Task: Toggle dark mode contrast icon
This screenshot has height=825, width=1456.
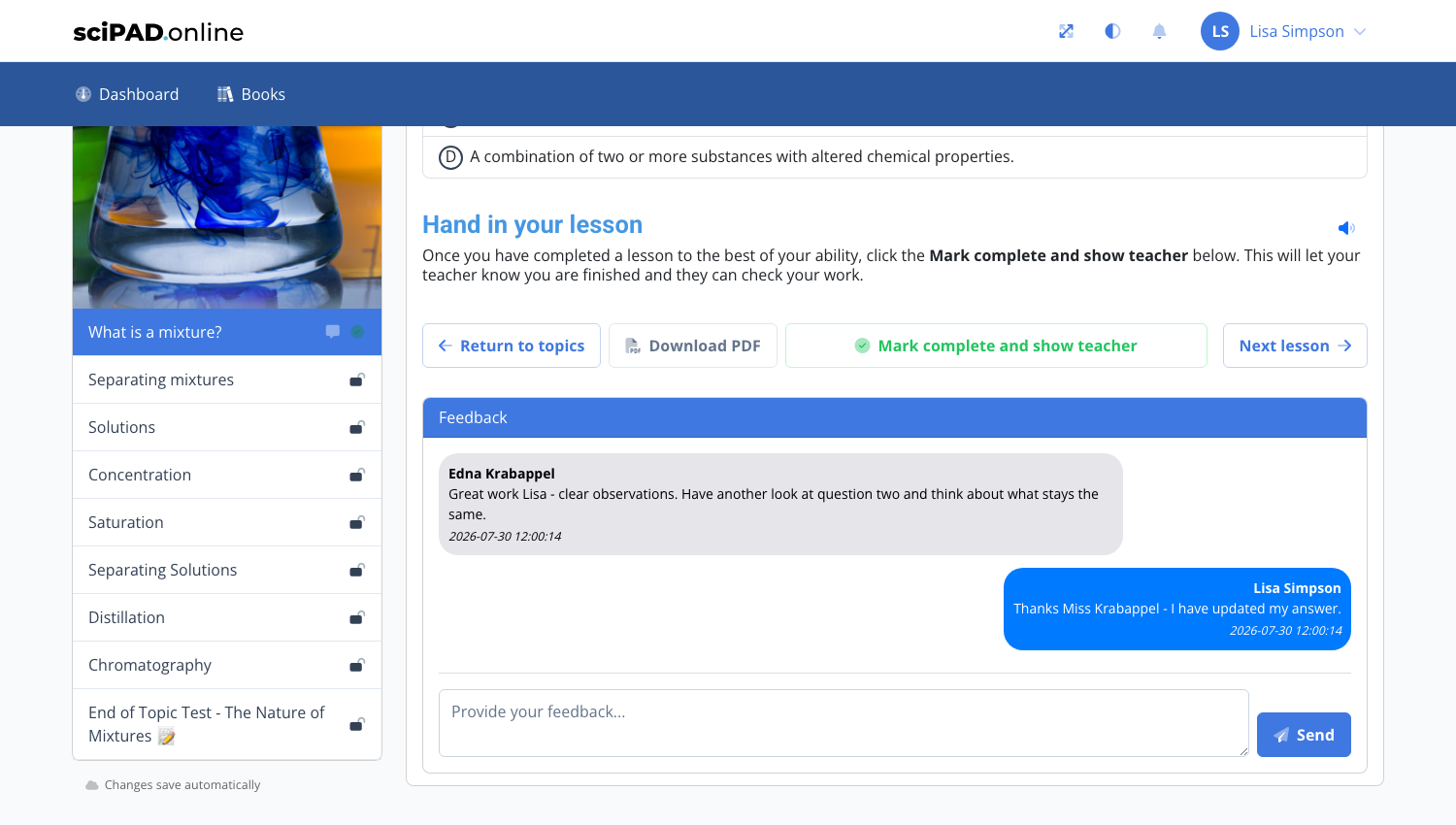Action: (1112, 31)
